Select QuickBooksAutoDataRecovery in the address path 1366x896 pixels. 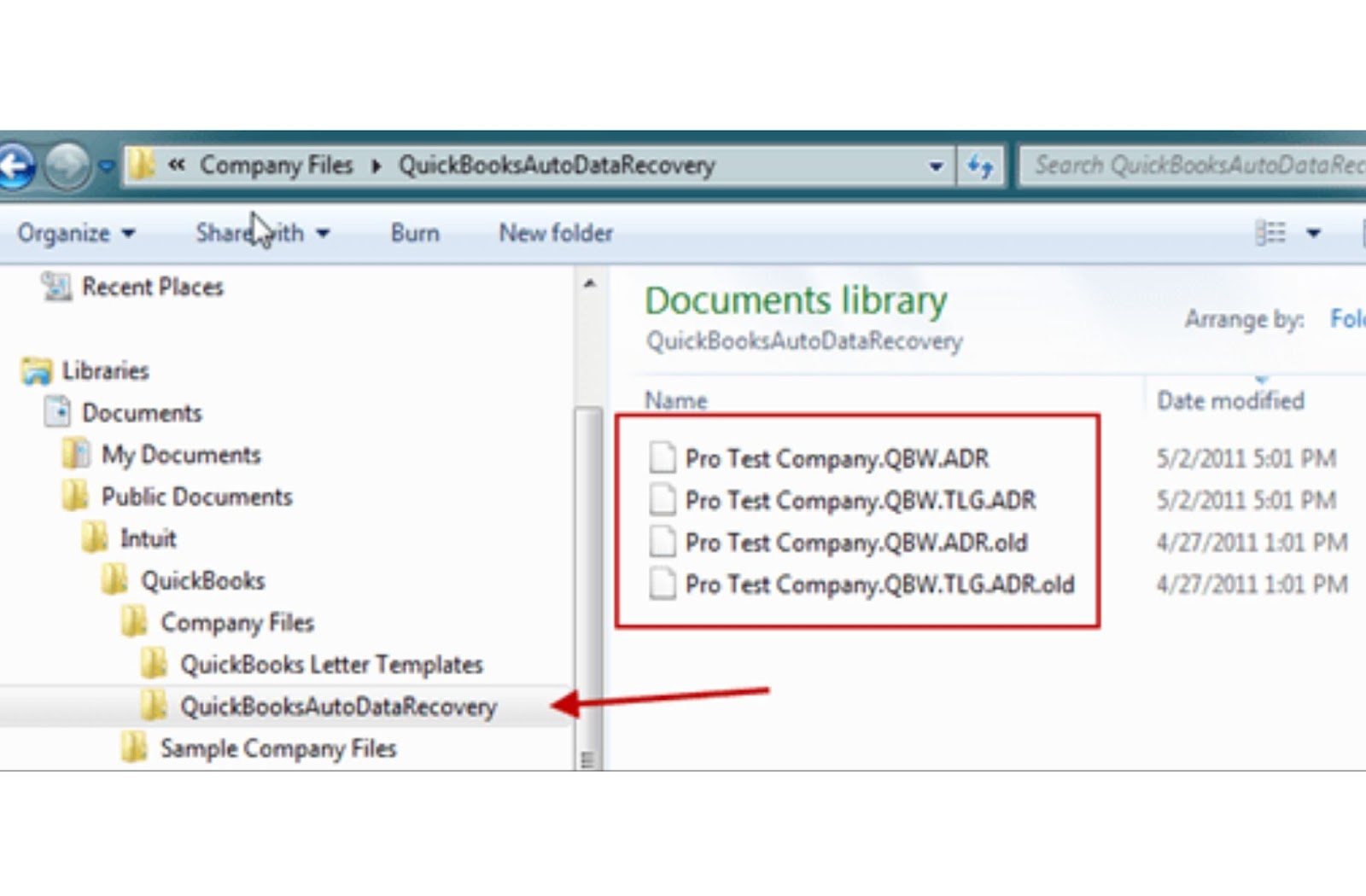coord(557,166)
